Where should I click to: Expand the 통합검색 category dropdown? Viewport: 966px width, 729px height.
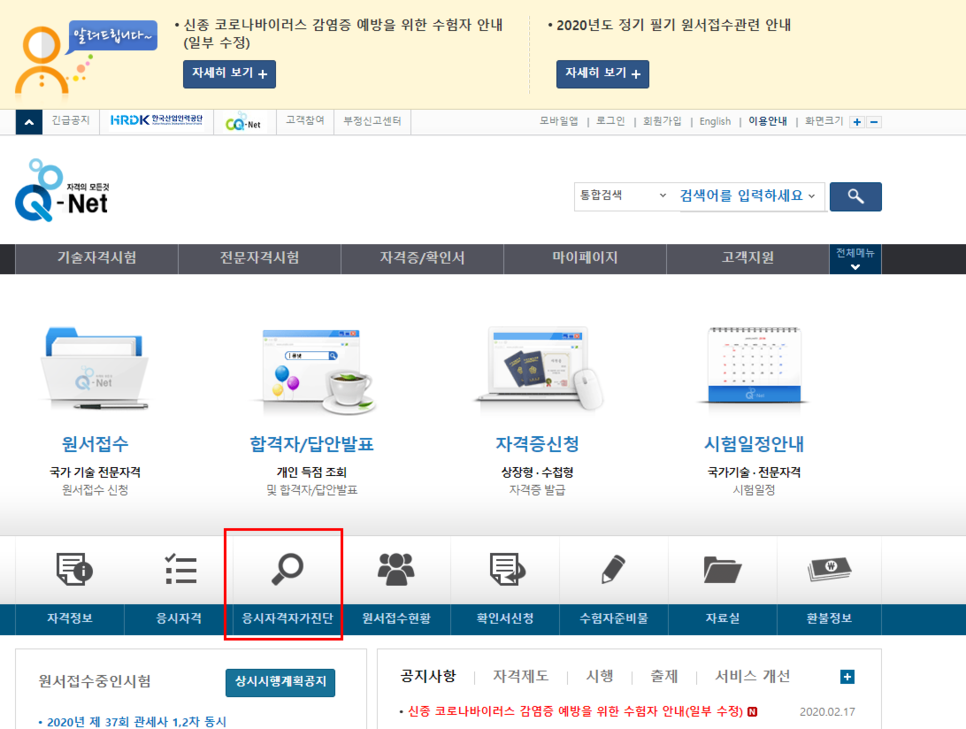[x=622, y=196]
